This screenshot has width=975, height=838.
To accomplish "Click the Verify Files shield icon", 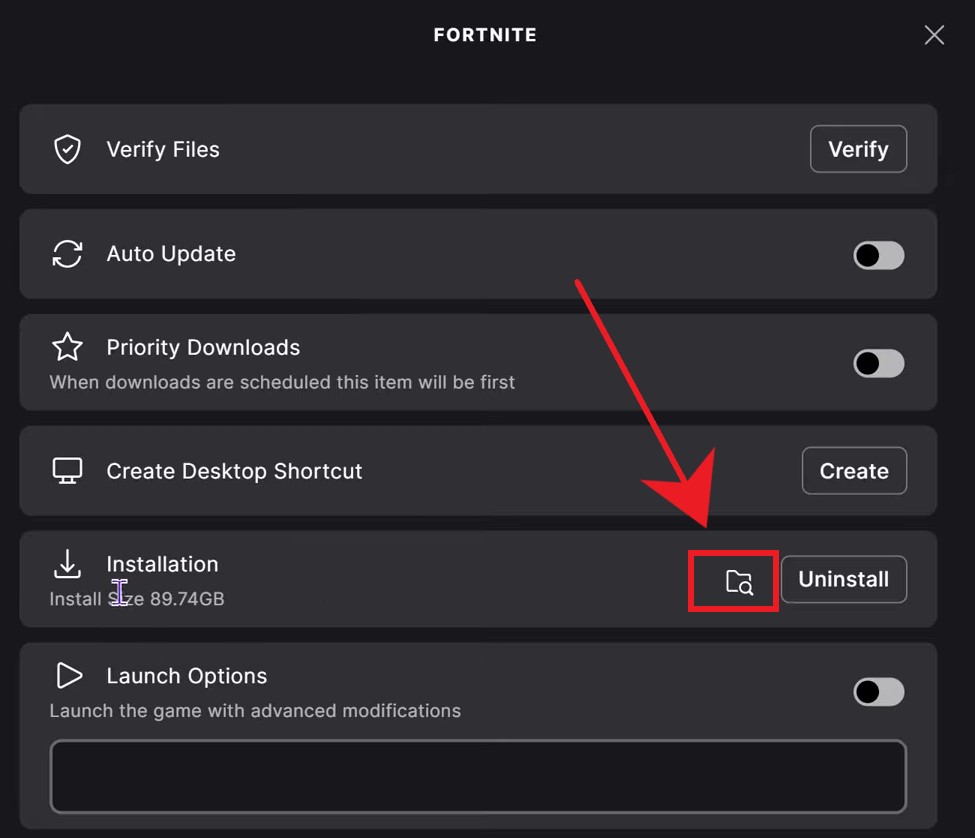I will click(67, 150).
